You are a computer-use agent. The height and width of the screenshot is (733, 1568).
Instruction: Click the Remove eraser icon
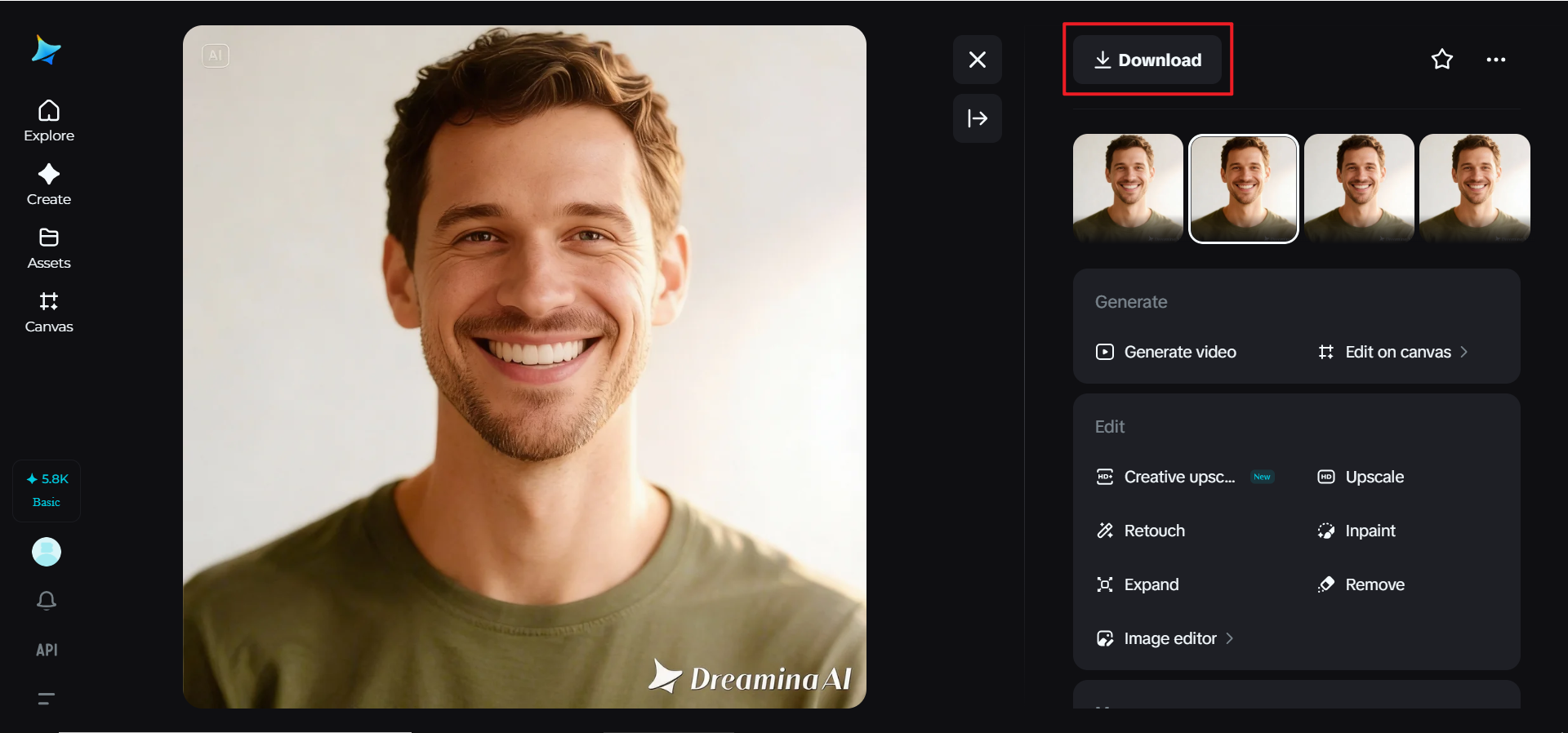(x=1326, y=584)
